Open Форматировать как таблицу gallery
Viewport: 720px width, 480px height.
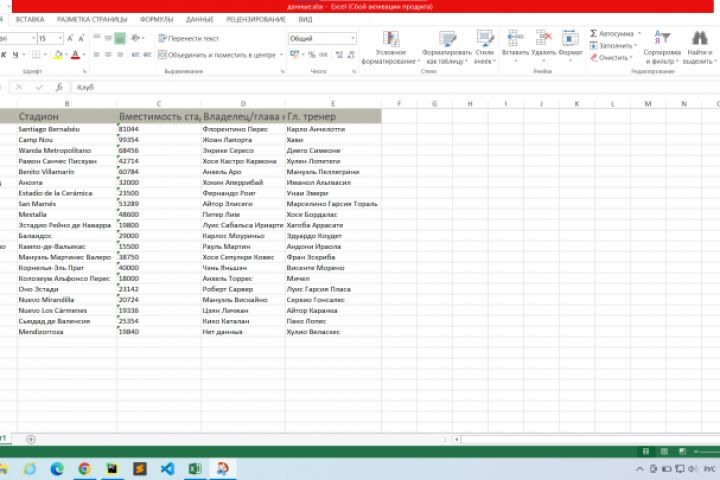click(446, 47)
